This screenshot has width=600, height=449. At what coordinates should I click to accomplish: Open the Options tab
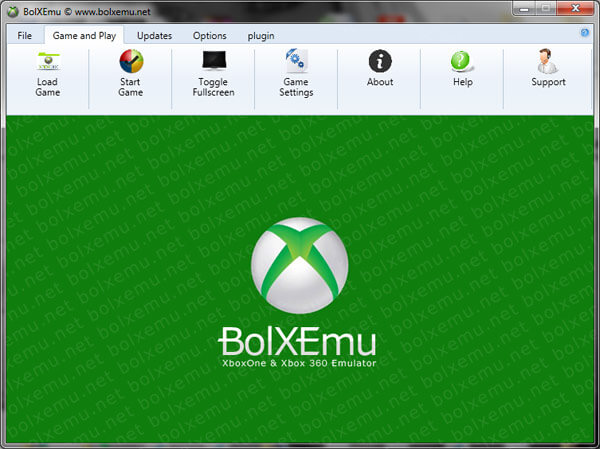pos(210,36)
